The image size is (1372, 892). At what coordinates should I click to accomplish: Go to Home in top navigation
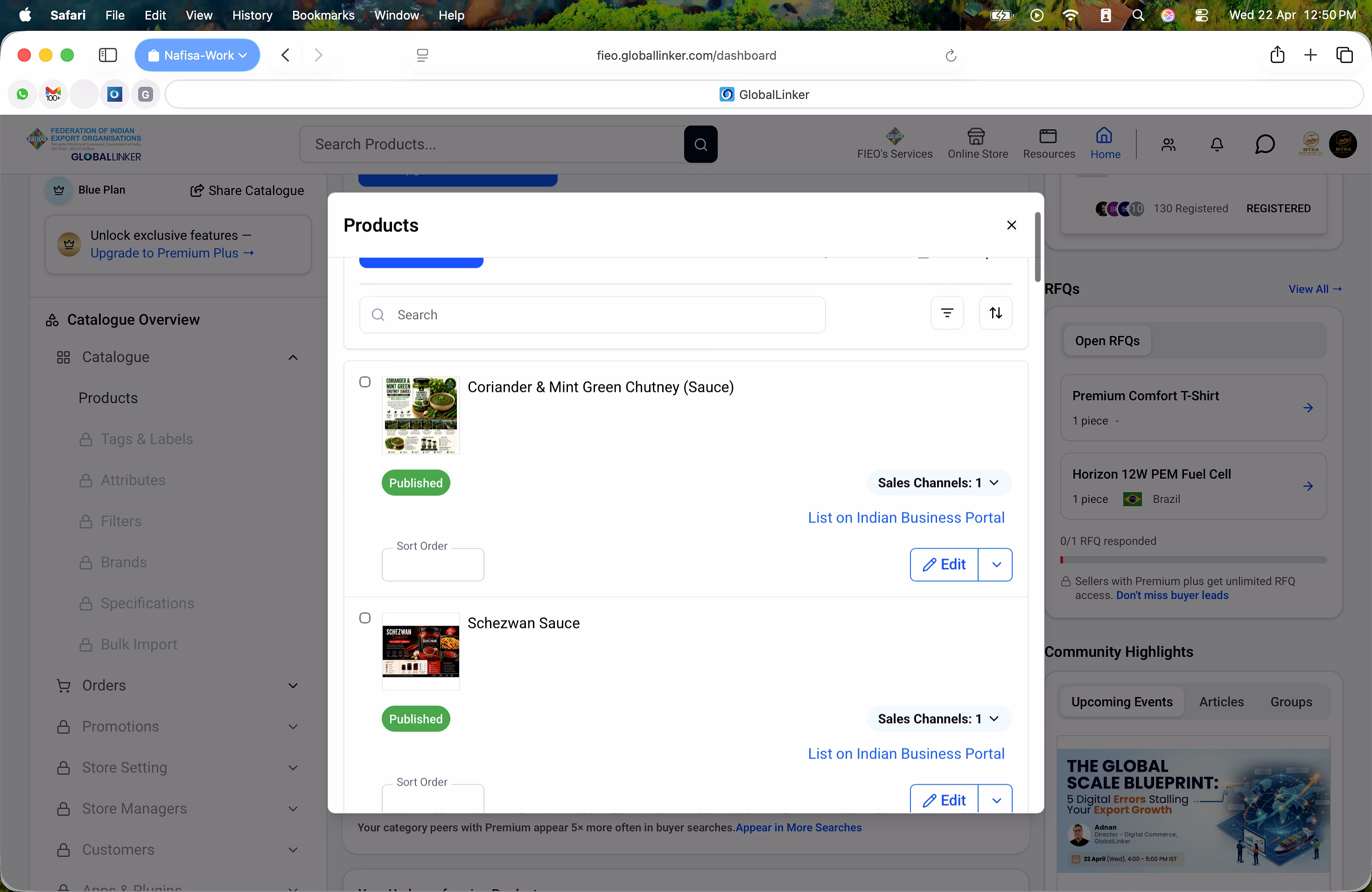point(1105,144)
